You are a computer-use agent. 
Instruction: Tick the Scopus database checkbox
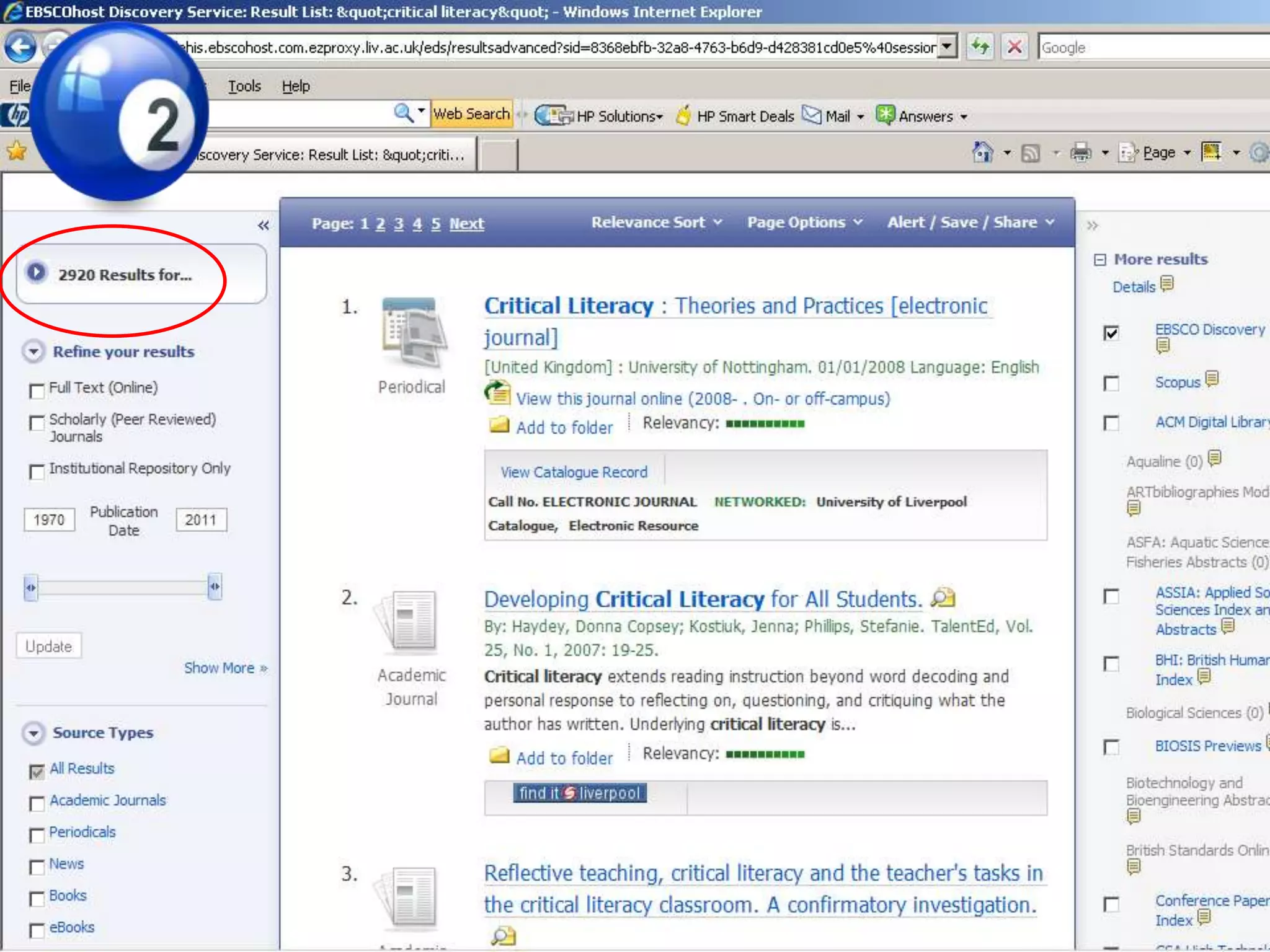[1111, 384]
